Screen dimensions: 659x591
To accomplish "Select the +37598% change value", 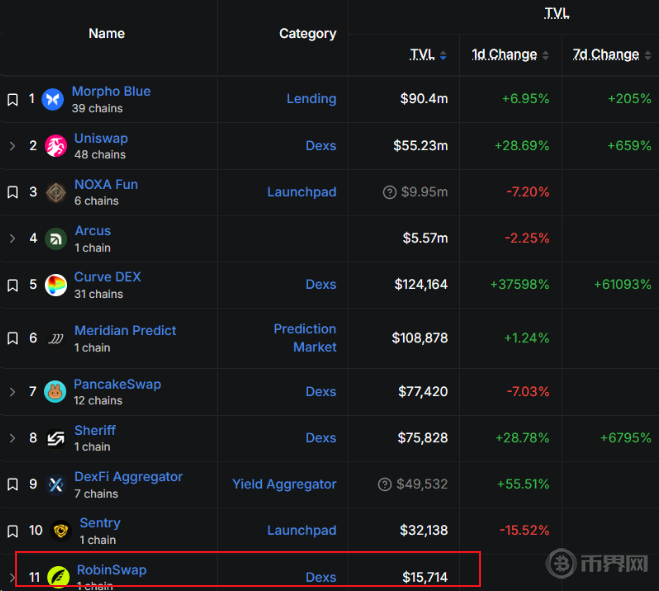I will point(519,285).
